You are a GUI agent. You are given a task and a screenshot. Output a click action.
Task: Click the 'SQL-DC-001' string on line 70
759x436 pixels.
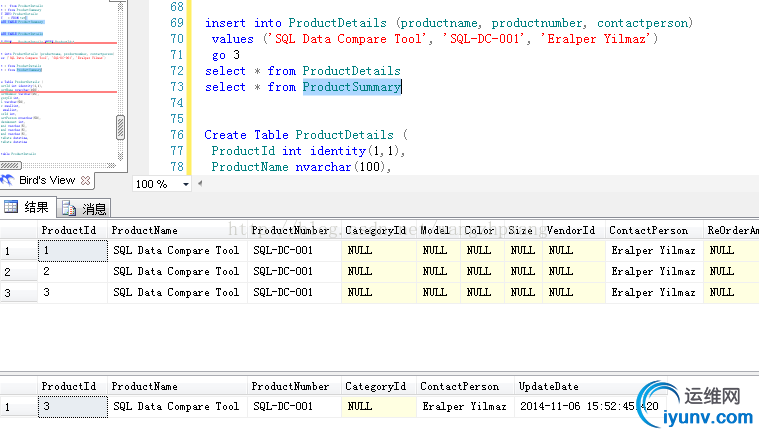(x=485, y=39)
